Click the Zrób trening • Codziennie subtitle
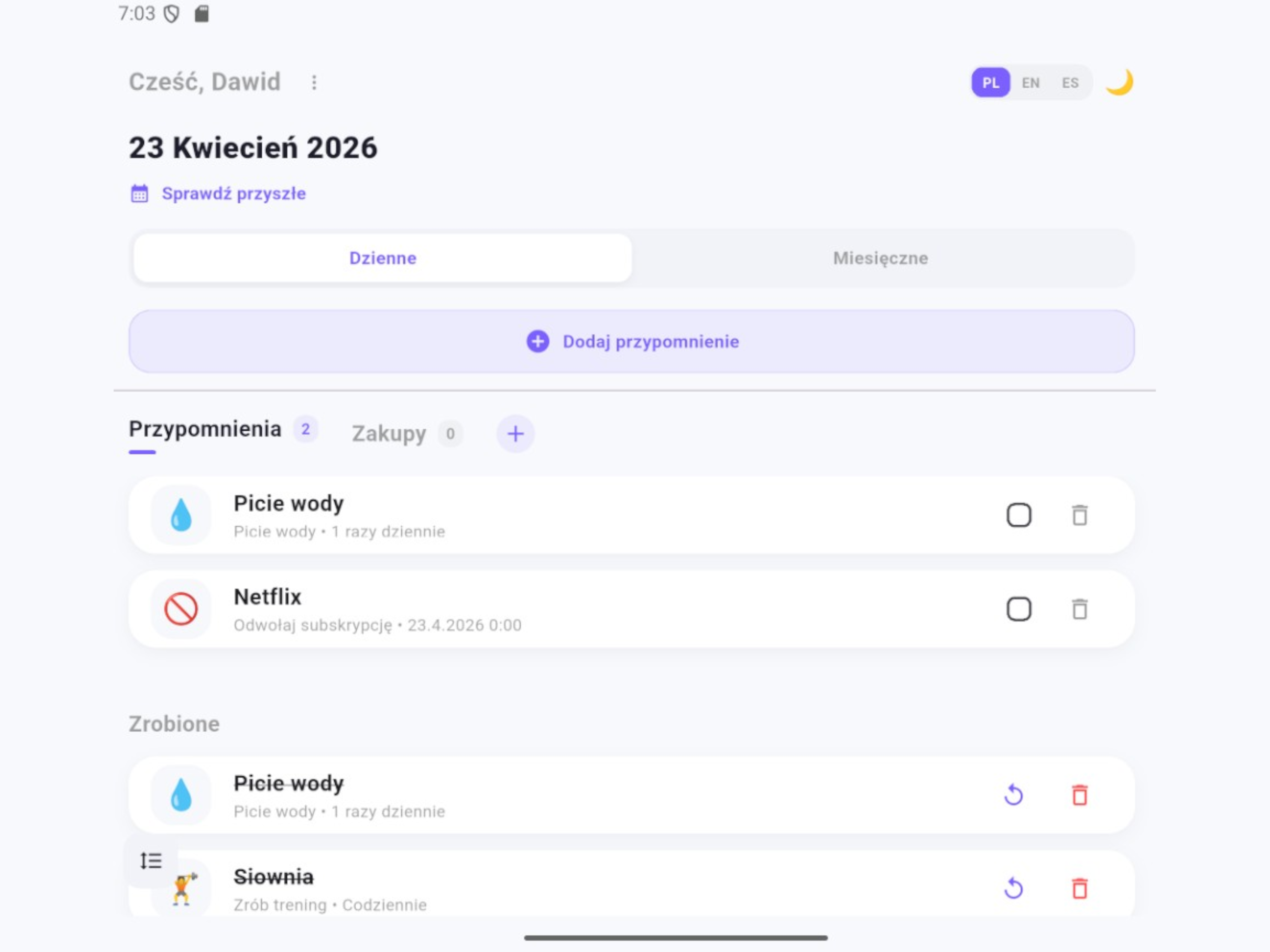Viewport: 1270px width, 952px height. (330, 905)
